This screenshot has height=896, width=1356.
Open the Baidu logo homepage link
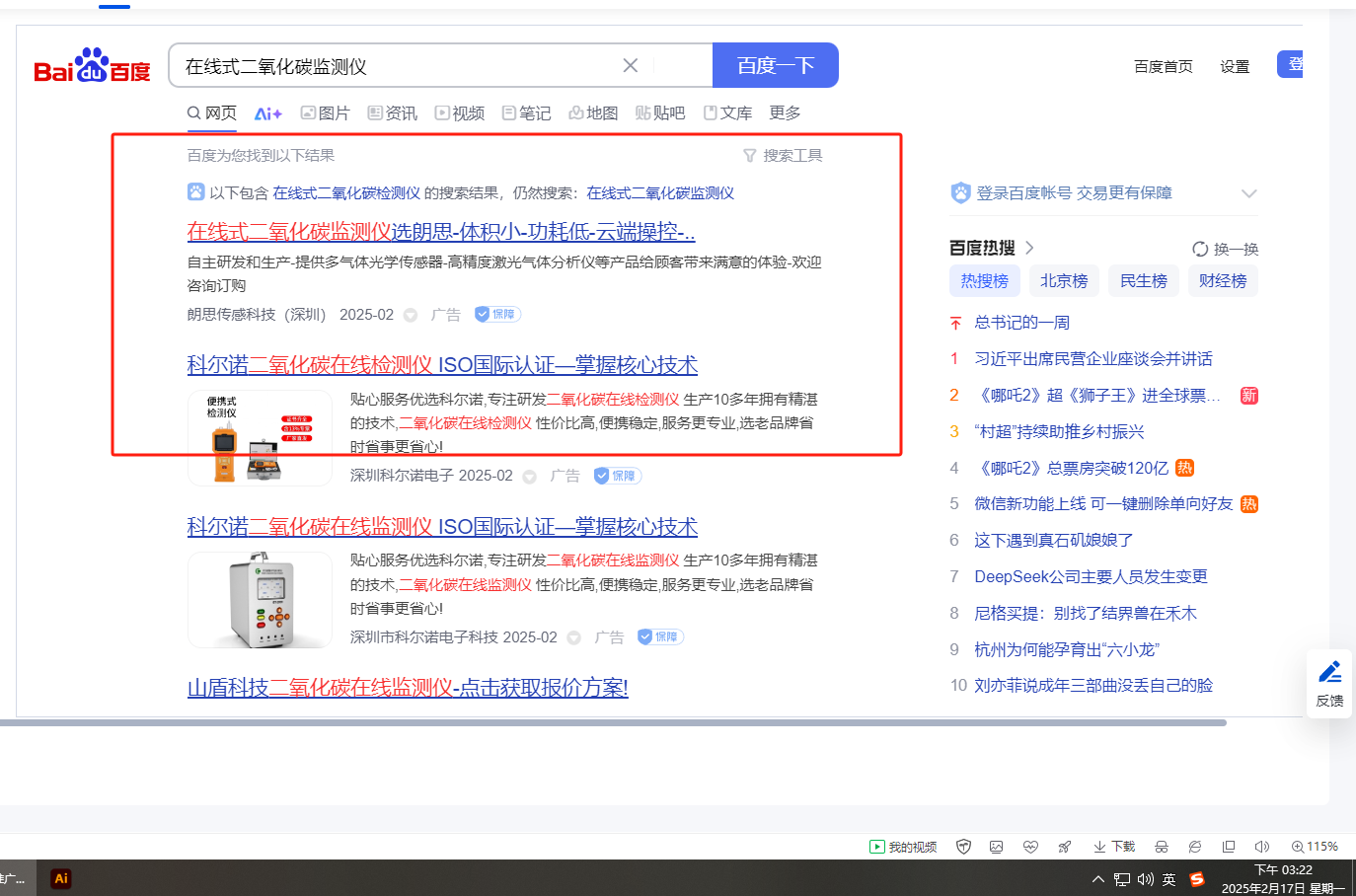coord(92,66)
